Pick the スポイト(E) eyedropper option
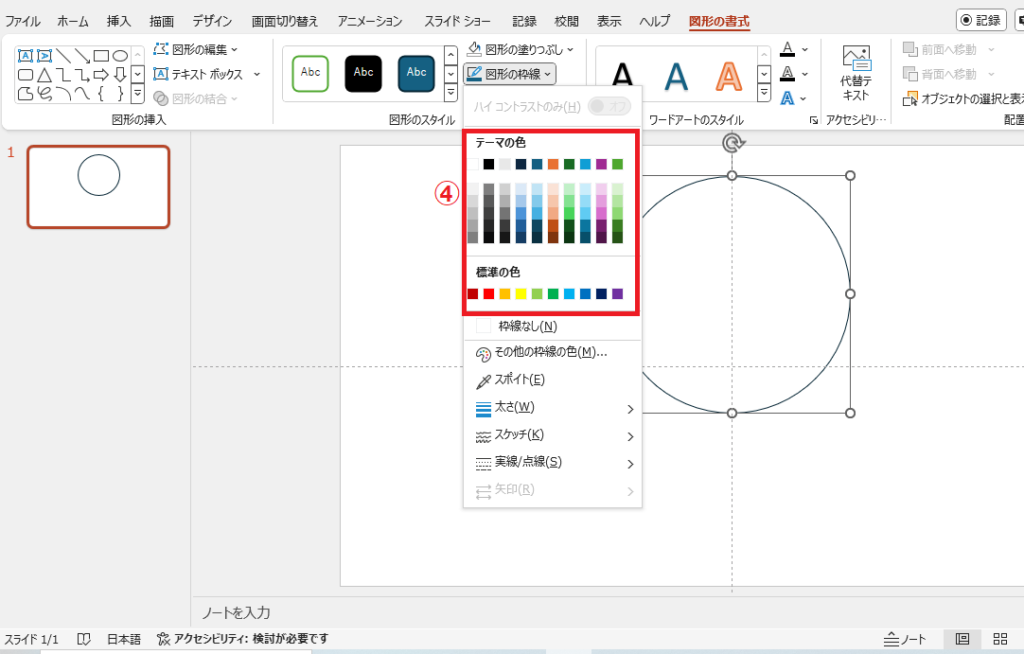Screen dimensions: 1024x654 coord(552,381)
